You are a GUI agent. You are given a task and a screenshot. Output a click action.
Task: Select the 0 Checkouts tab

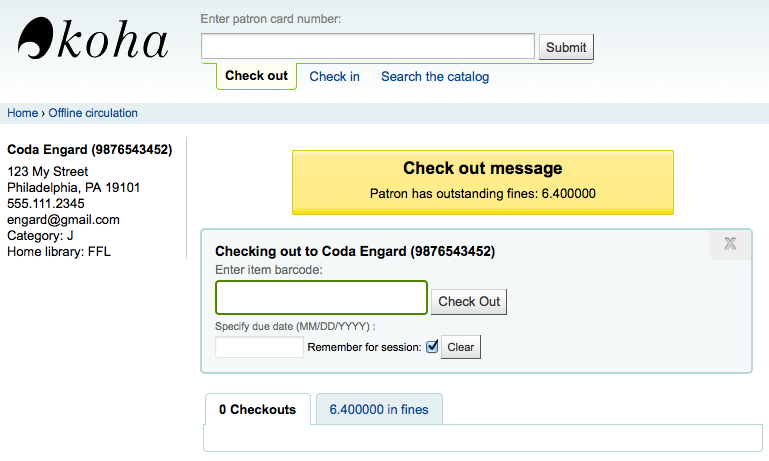[257, 409]
